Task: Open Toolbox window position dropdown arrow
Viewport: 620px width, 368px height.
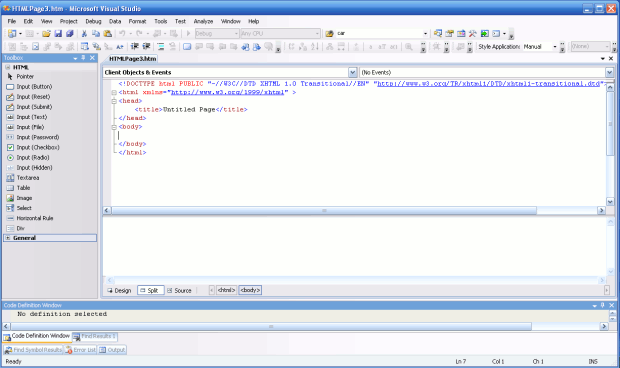Action: (75, 58)
